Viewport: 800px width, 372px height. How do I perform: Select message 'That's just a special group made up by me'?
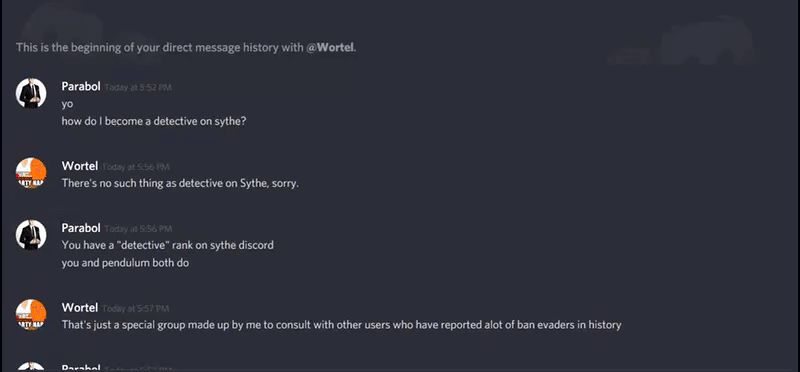(341, 325)
